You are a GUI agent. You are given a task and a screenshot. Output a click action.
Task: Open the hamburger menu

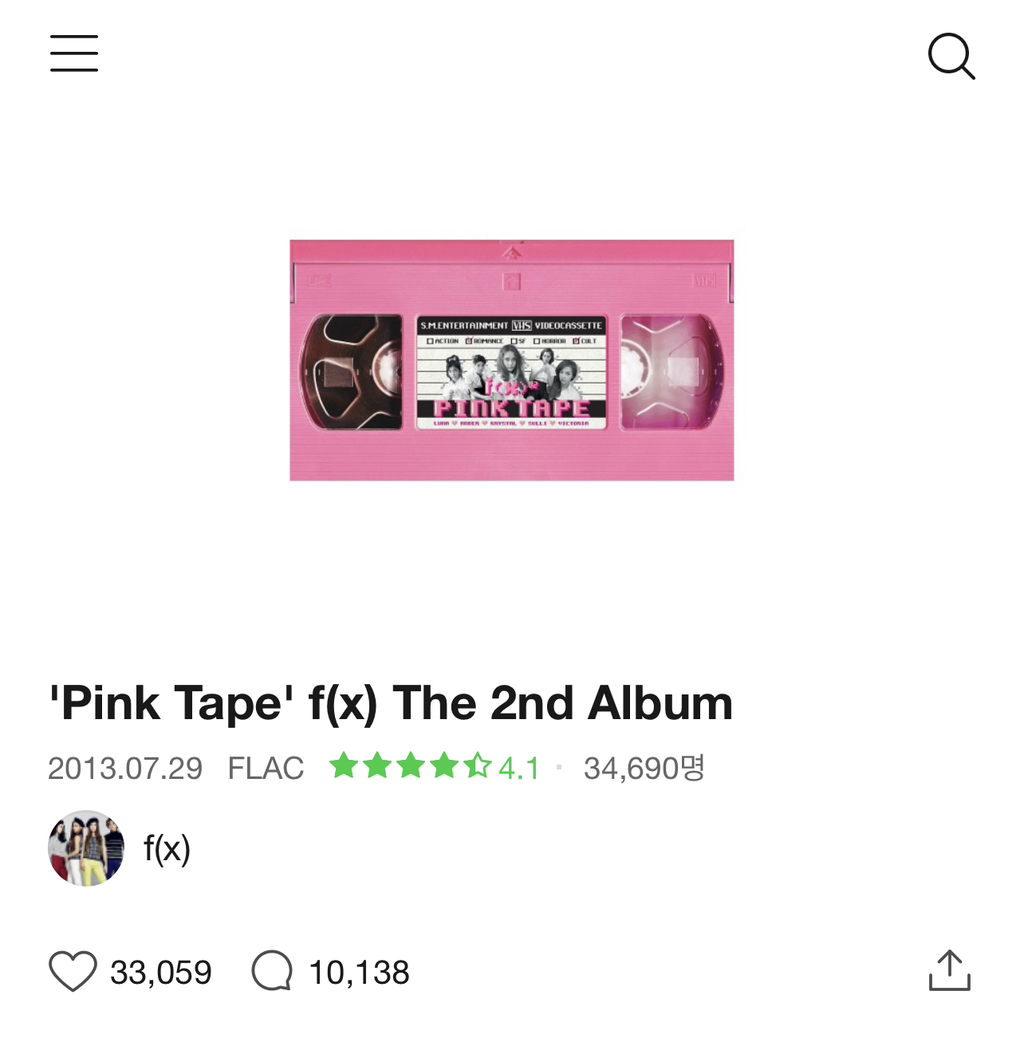74,54
